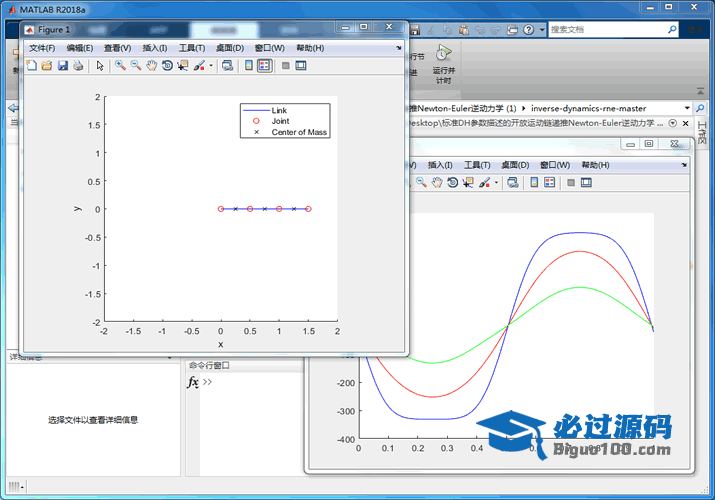Open 文件(F) menu in Figure 1
This screenshot has width=715, height=500.
tap(42, 48)
